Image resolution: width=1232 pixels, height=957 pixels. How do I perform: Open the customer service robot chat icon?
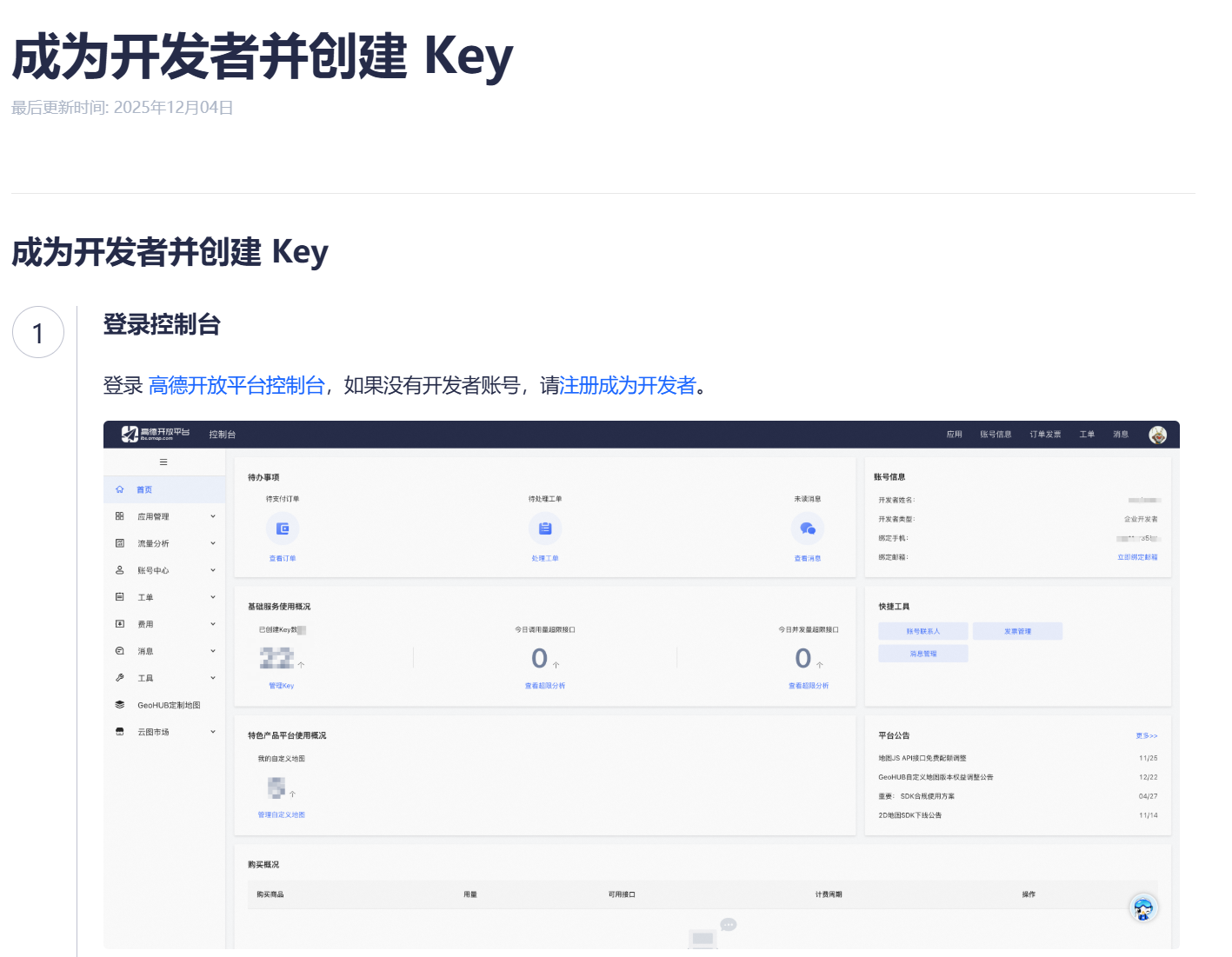1143,908
